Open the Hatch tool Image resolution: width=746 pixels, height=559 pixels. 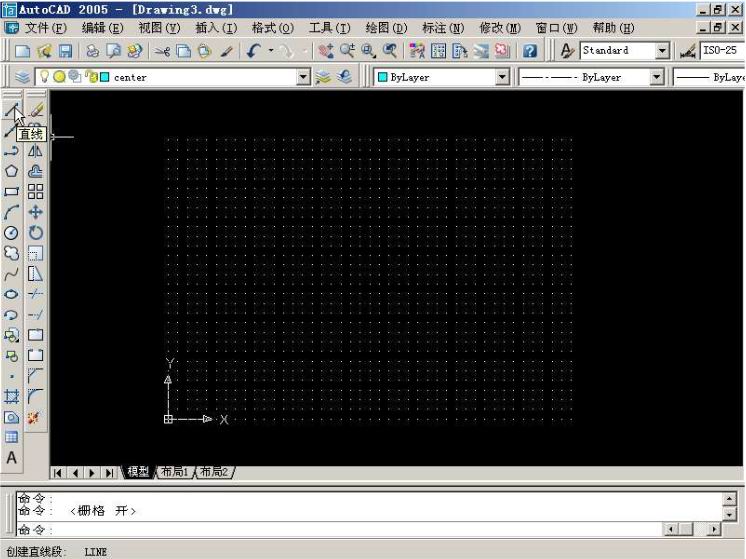tap(11, 396)
